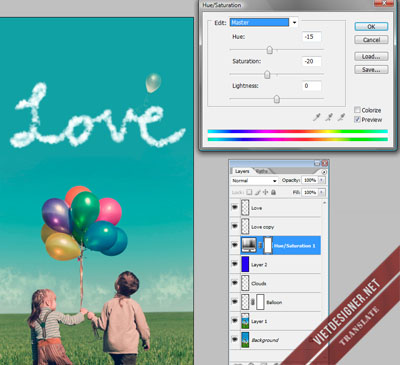Screen dimensions: 400x365
Task: Select the layer named "Layer 2"
Action: coord(259,265)
